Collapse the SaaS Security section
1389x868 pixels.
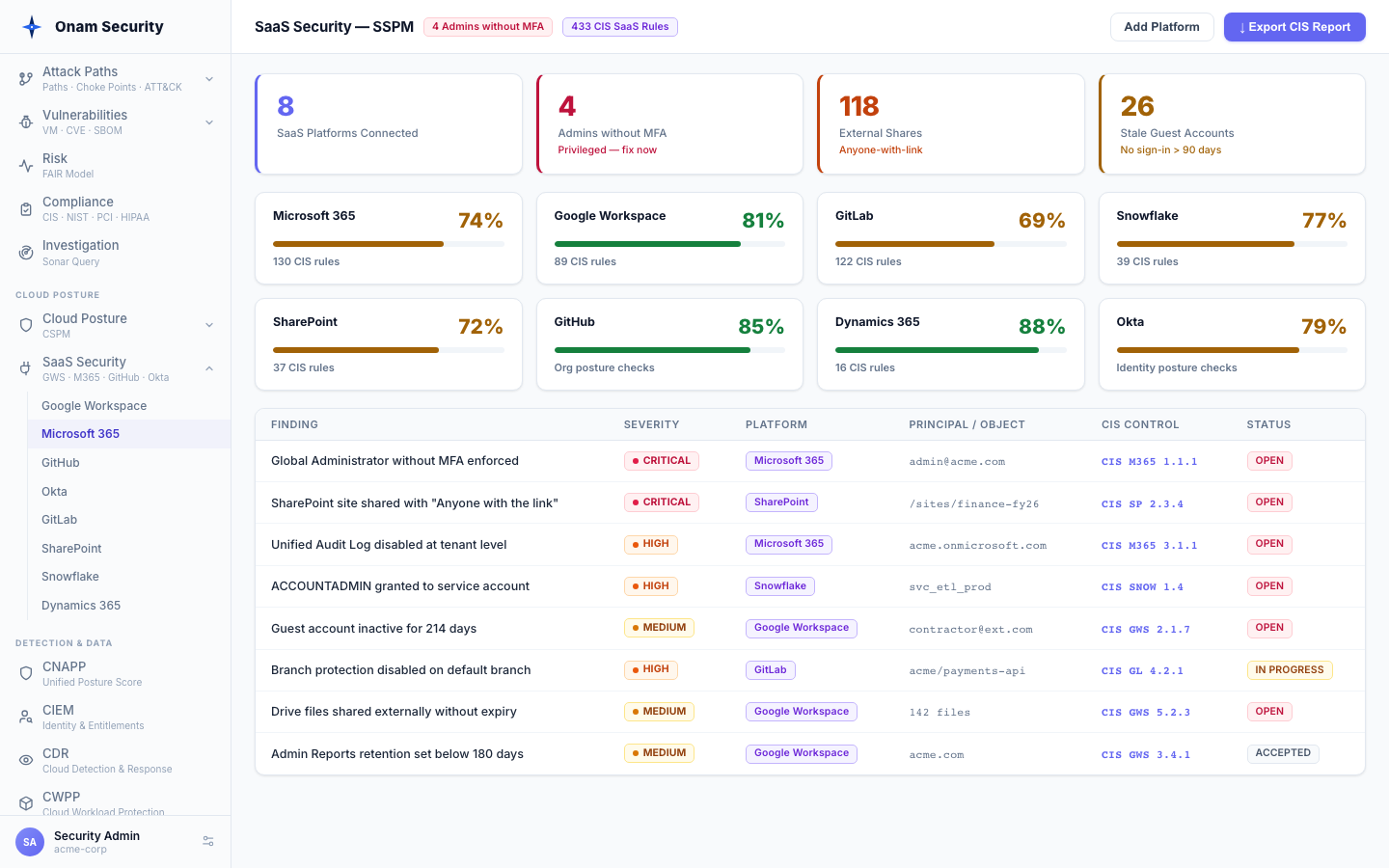[209, 369]
